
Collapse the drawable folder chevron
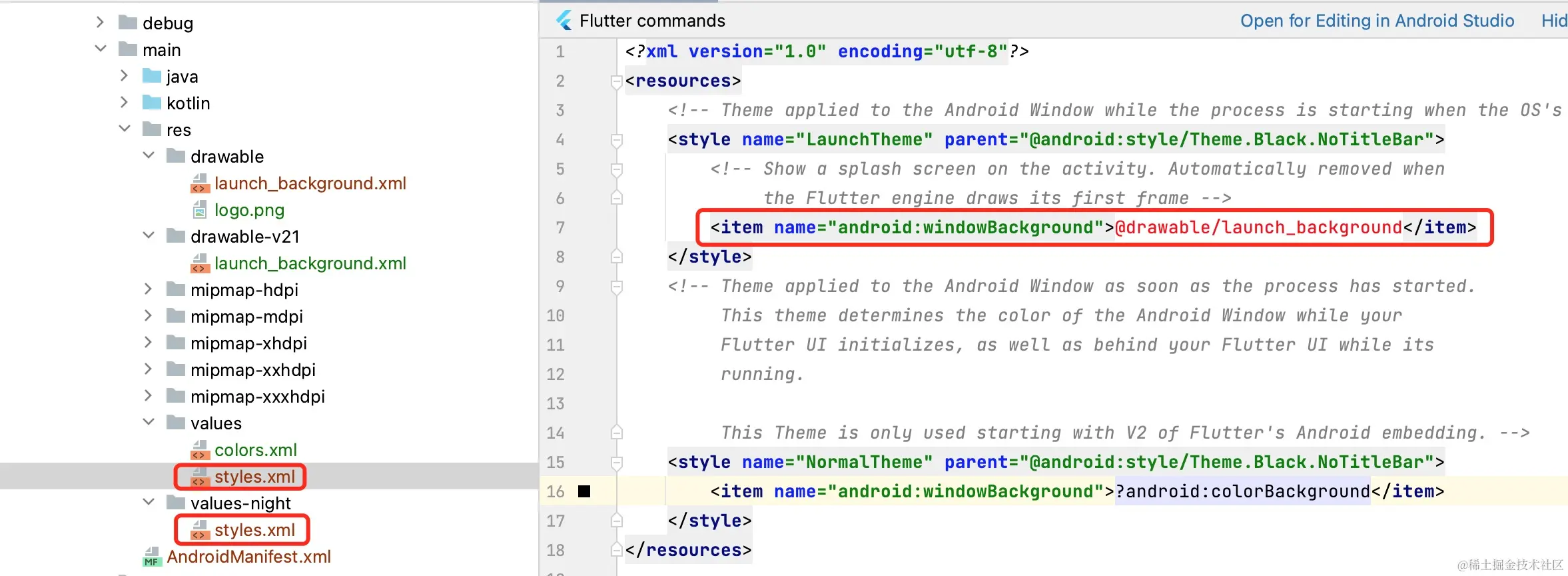coord(149,155)
